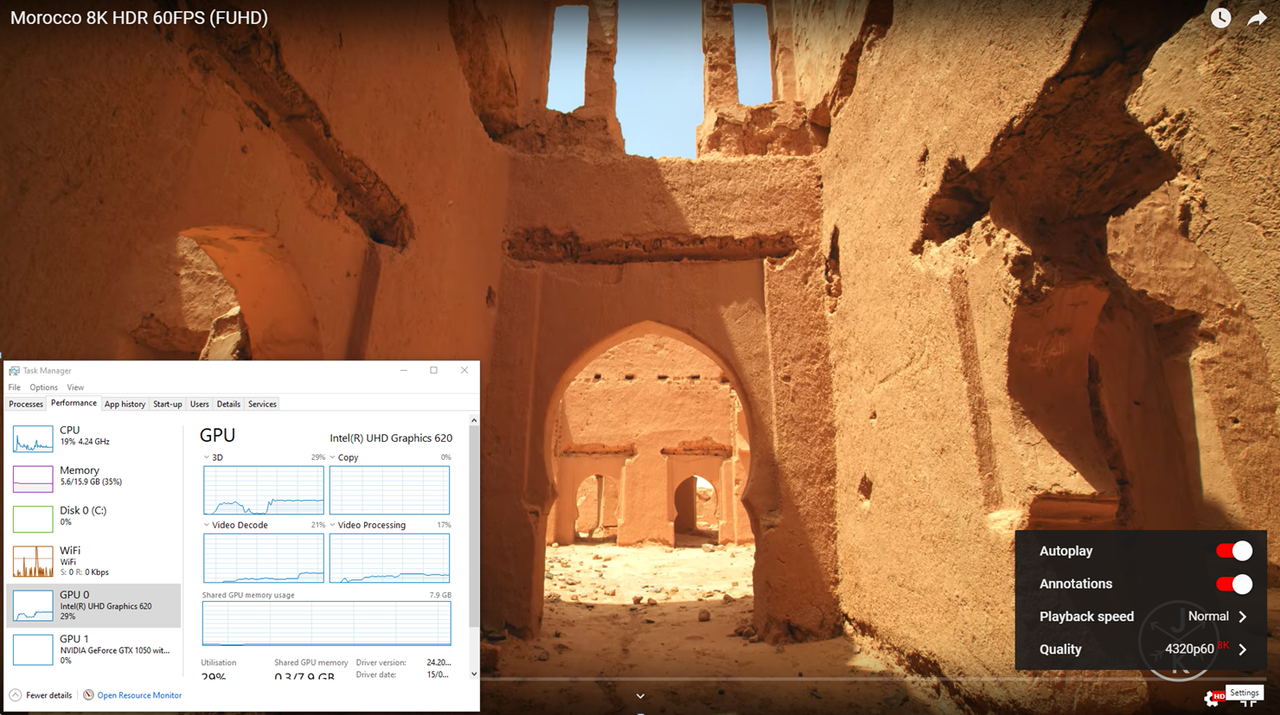The width and height of the screenshot is (1280, 715).
Task: Click the Copy utilisation graph
Action: 390,489
